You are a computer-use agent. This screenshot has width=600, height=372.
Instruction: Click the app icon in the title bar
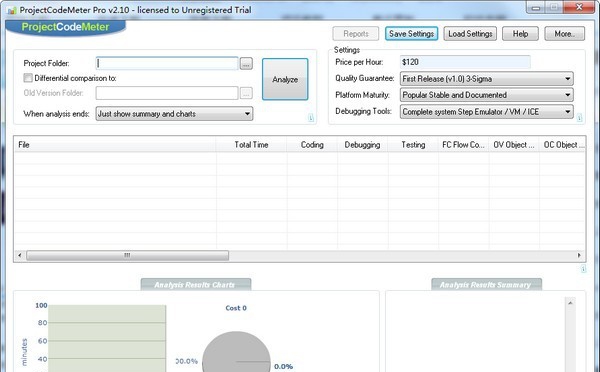pos(11,10)
